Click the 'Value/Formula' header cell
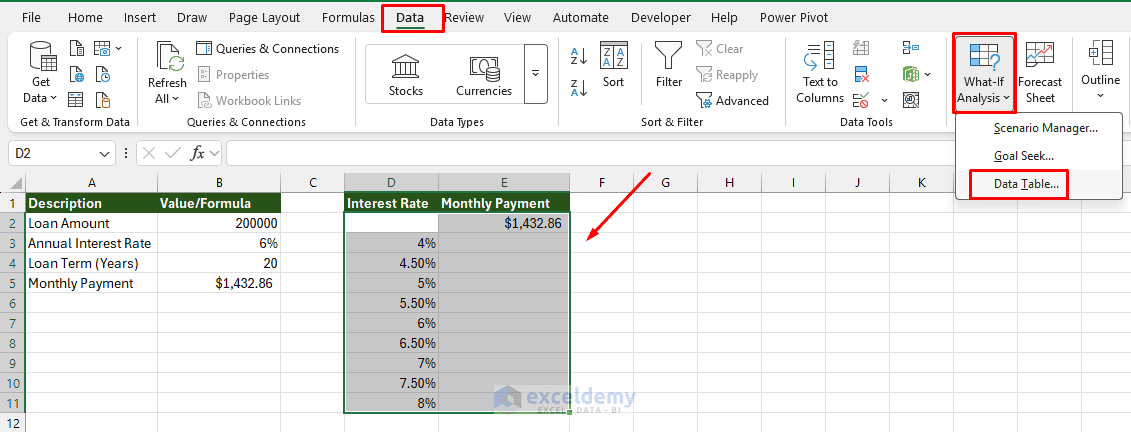This screenshot has height=432, width=1131. coord(219,203)
